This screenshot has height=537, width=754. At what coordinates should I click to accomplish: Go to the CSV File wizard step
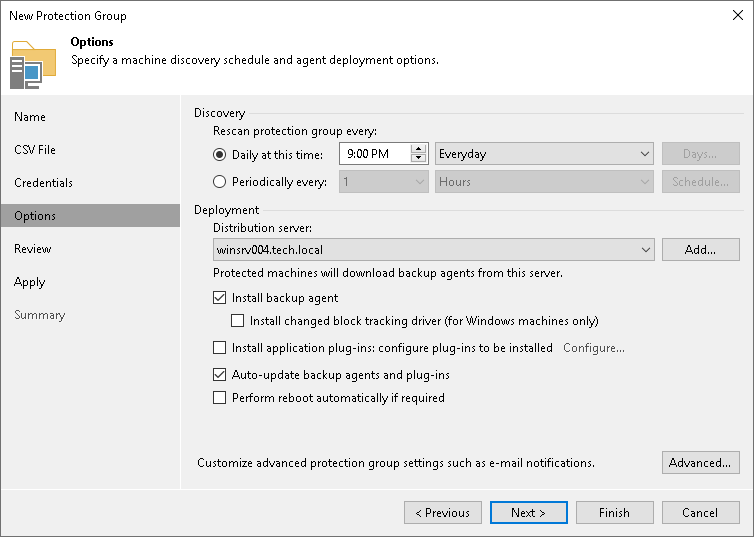35,150
